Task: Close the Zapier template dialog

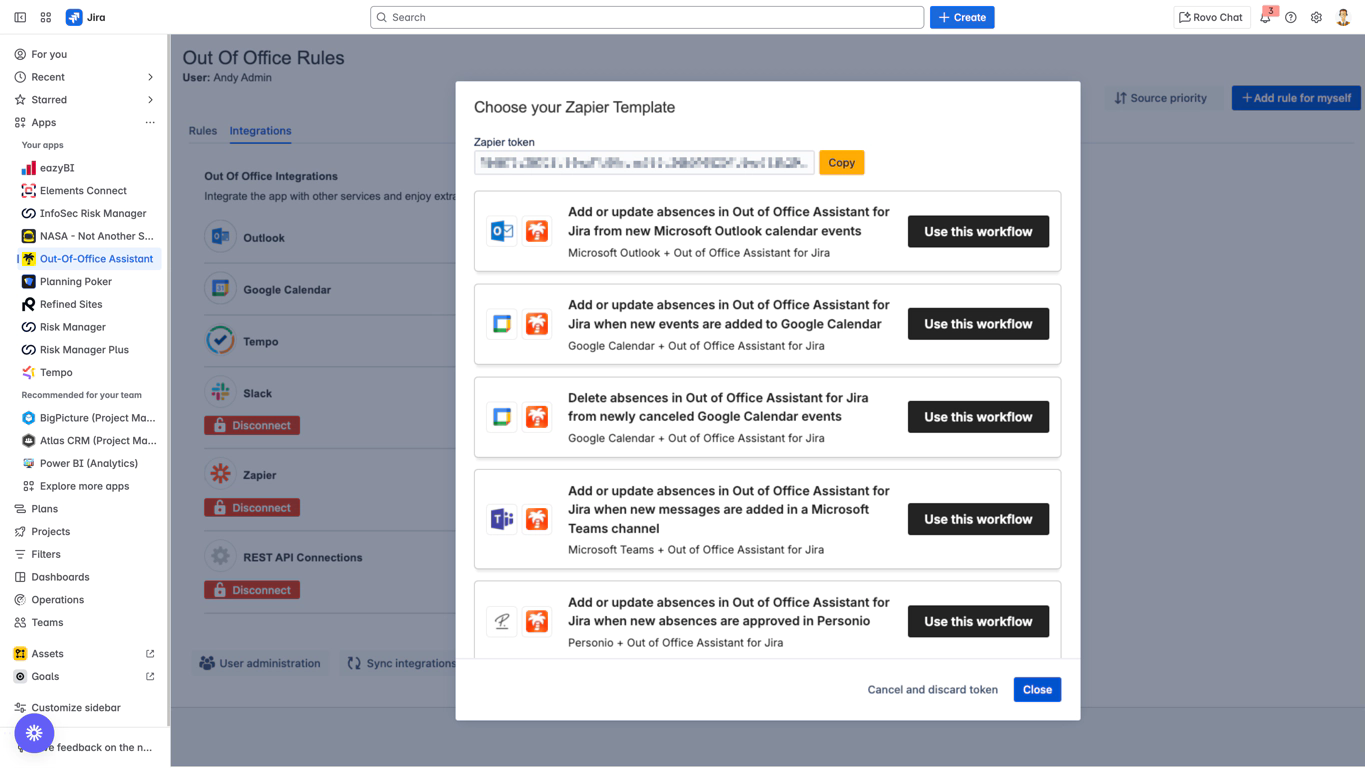Action: pos(1036,689)
